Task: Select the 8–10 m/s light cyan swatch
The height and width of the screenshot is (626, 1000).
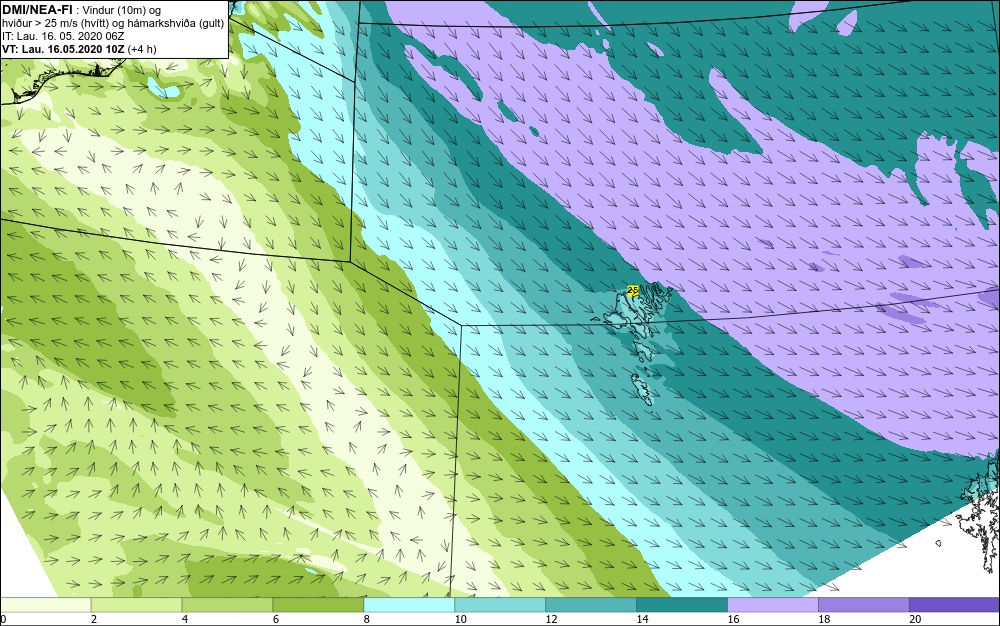Action: pos(409,604)
